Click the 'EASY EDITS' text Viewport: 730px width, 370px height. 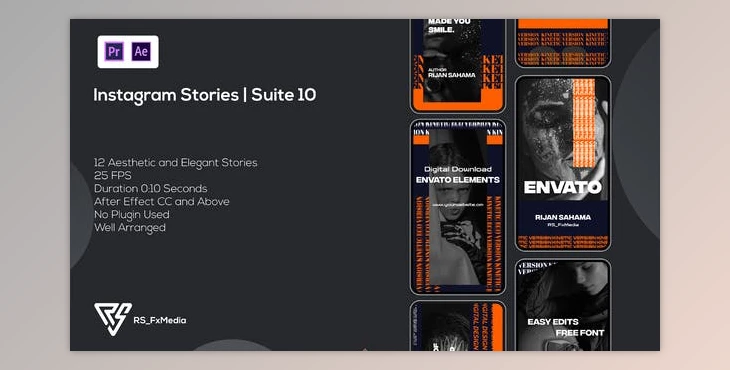[x=553, y=322]
